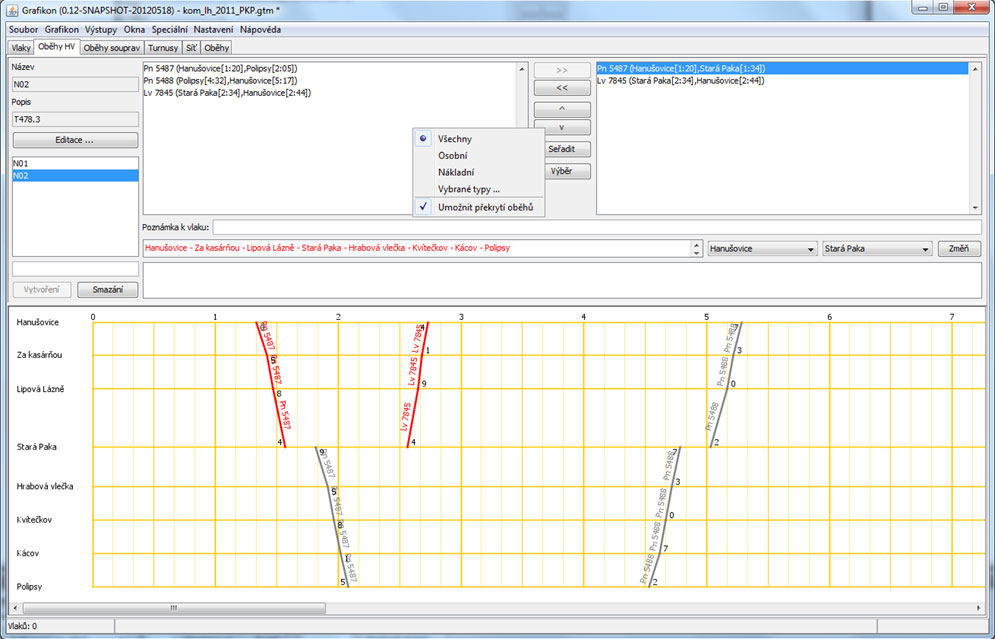The width and height of the screenshot is (995, 639).
Task: Select N01 in the circulation list
Action: pyautogui.click(x=76, y=164)
